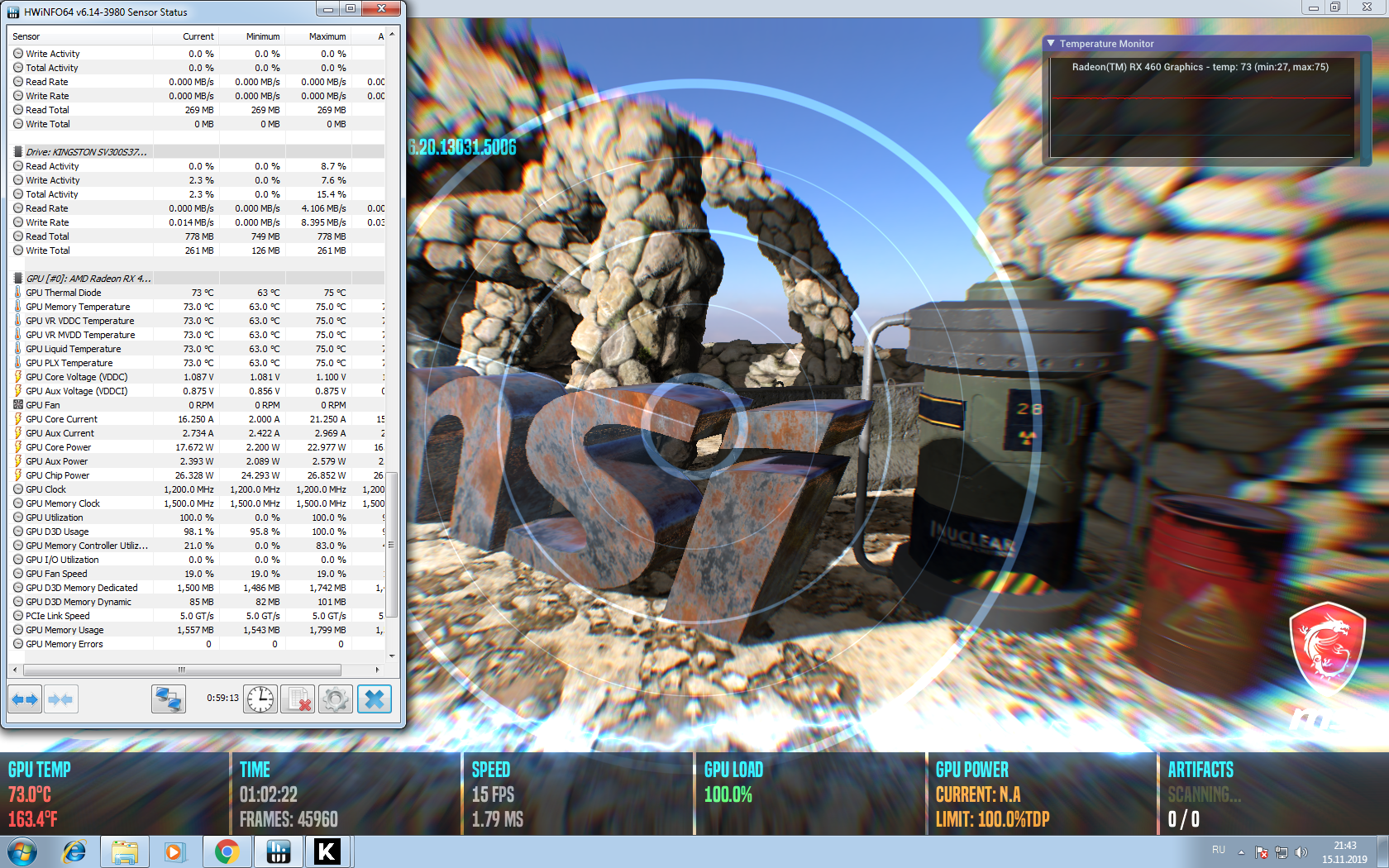Click the expand sensor columns arrows icon

coord(25,699)
